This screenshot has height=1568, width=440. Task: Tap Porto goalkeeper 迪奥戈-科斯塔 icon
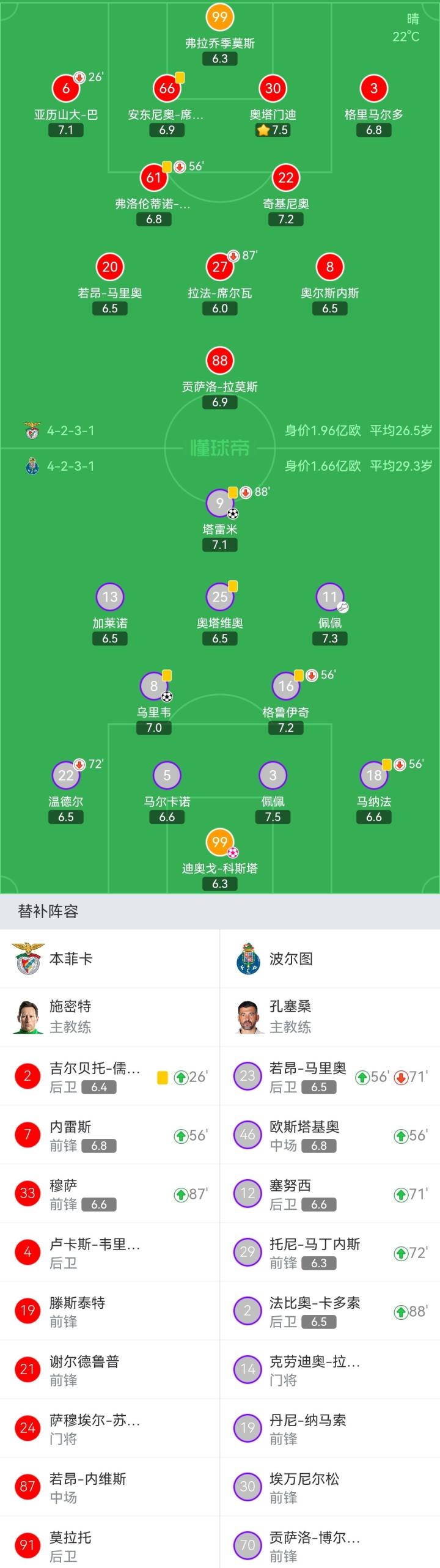point(220,842)
